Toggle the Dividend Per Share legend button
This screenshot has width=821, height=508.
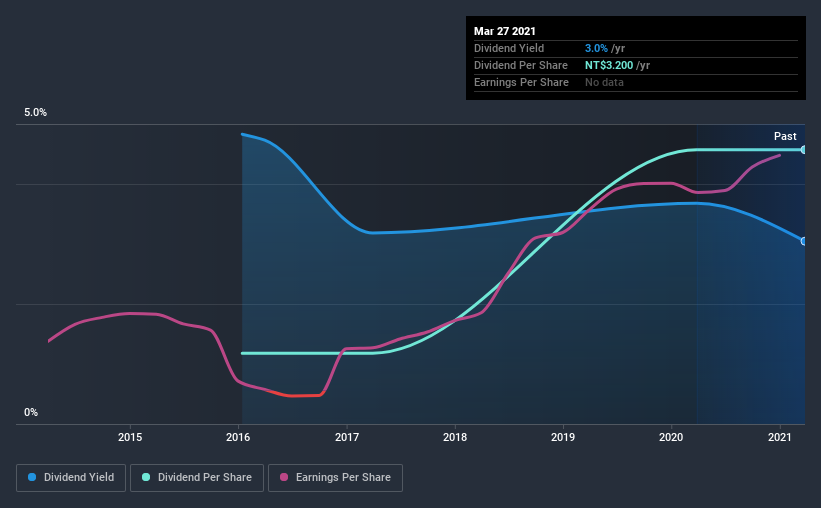197,478
